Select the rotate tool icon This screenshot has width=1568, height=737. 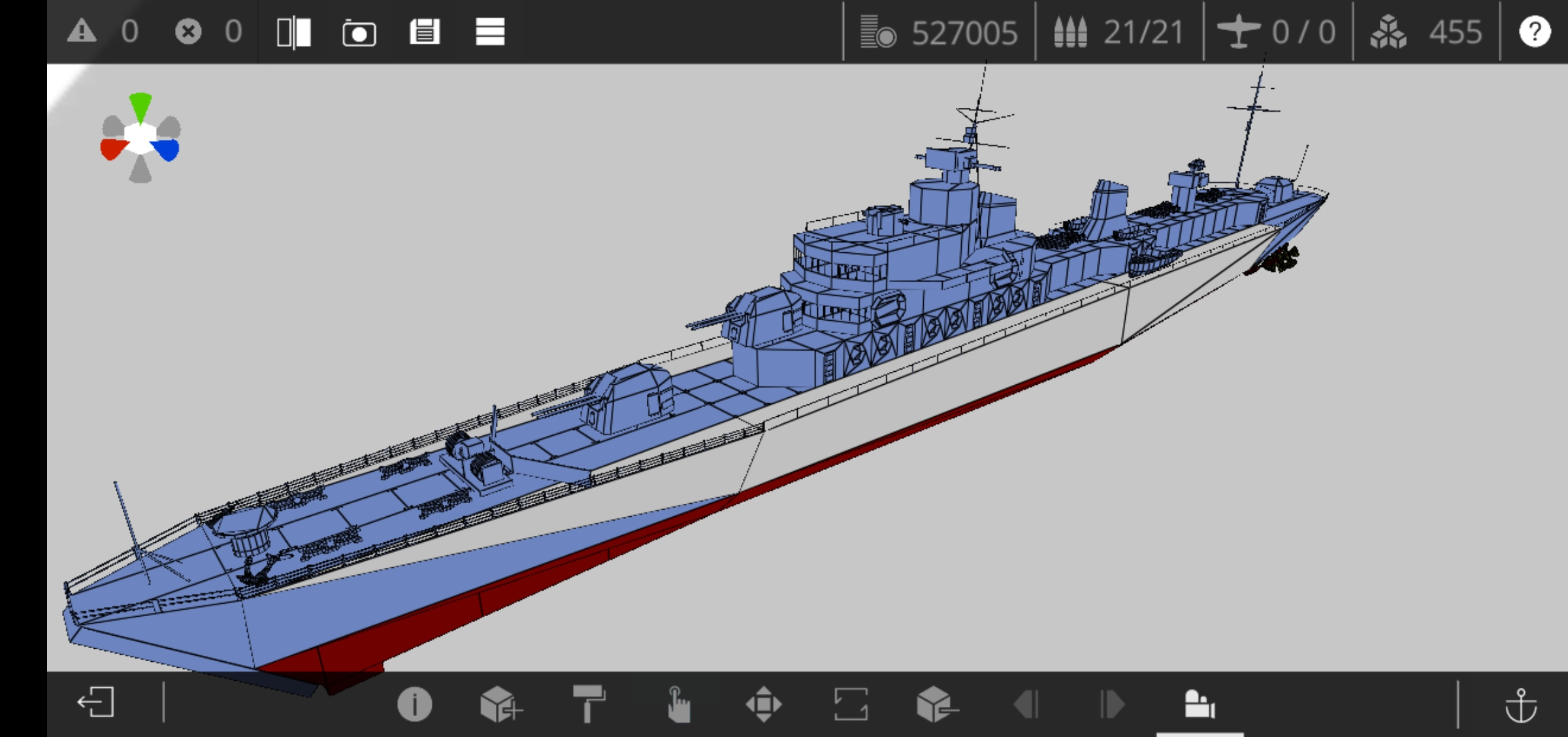pyautogui.click(x=851, y=704)
